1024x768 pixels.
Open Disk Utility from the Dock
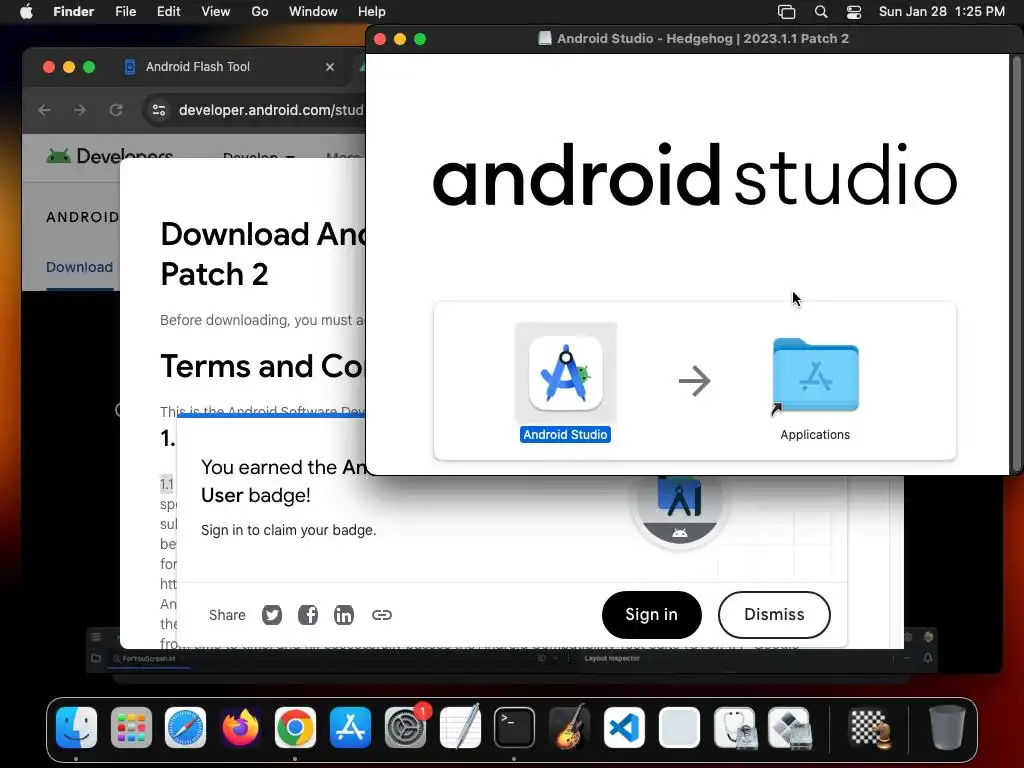coord(735,728)
